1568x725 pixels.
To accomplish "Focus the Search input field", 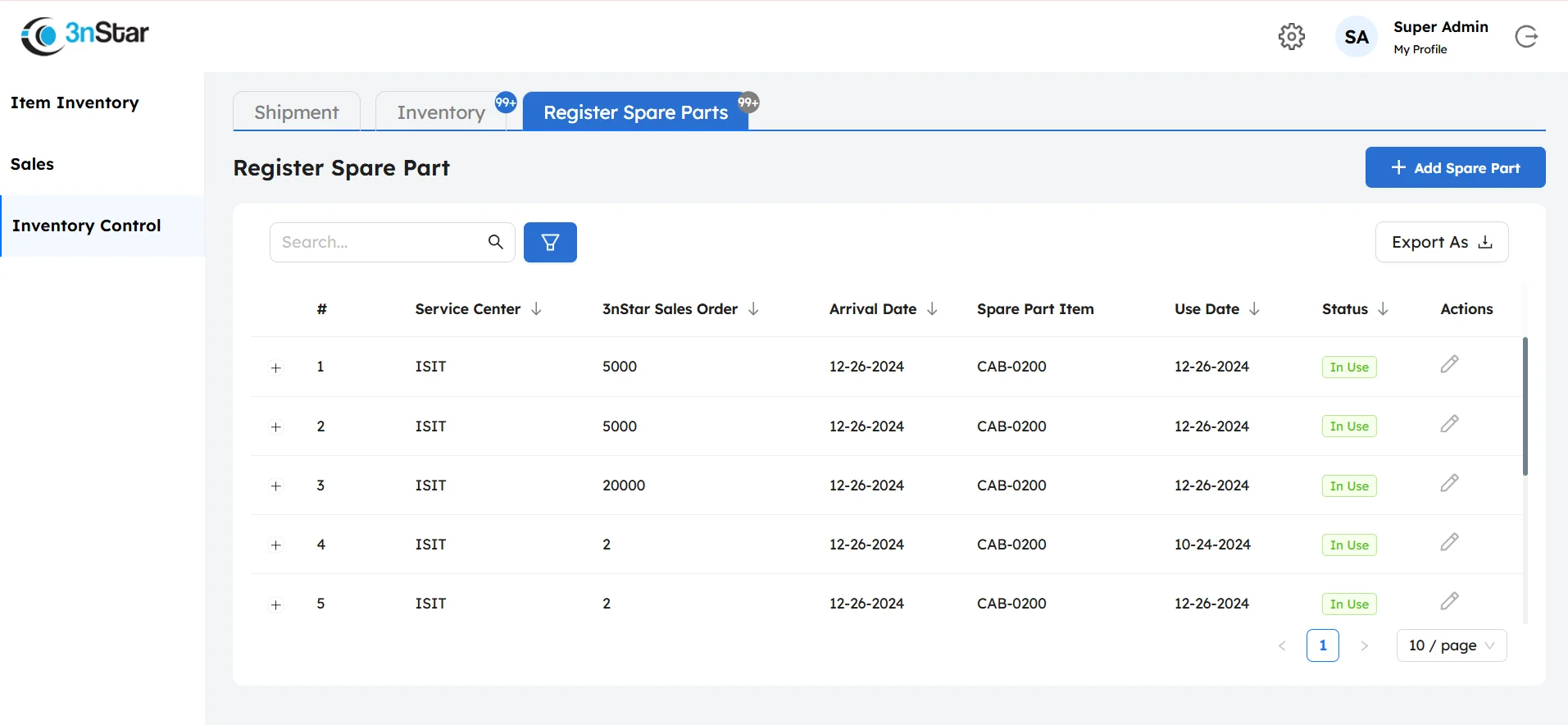I will click(379, 242).
